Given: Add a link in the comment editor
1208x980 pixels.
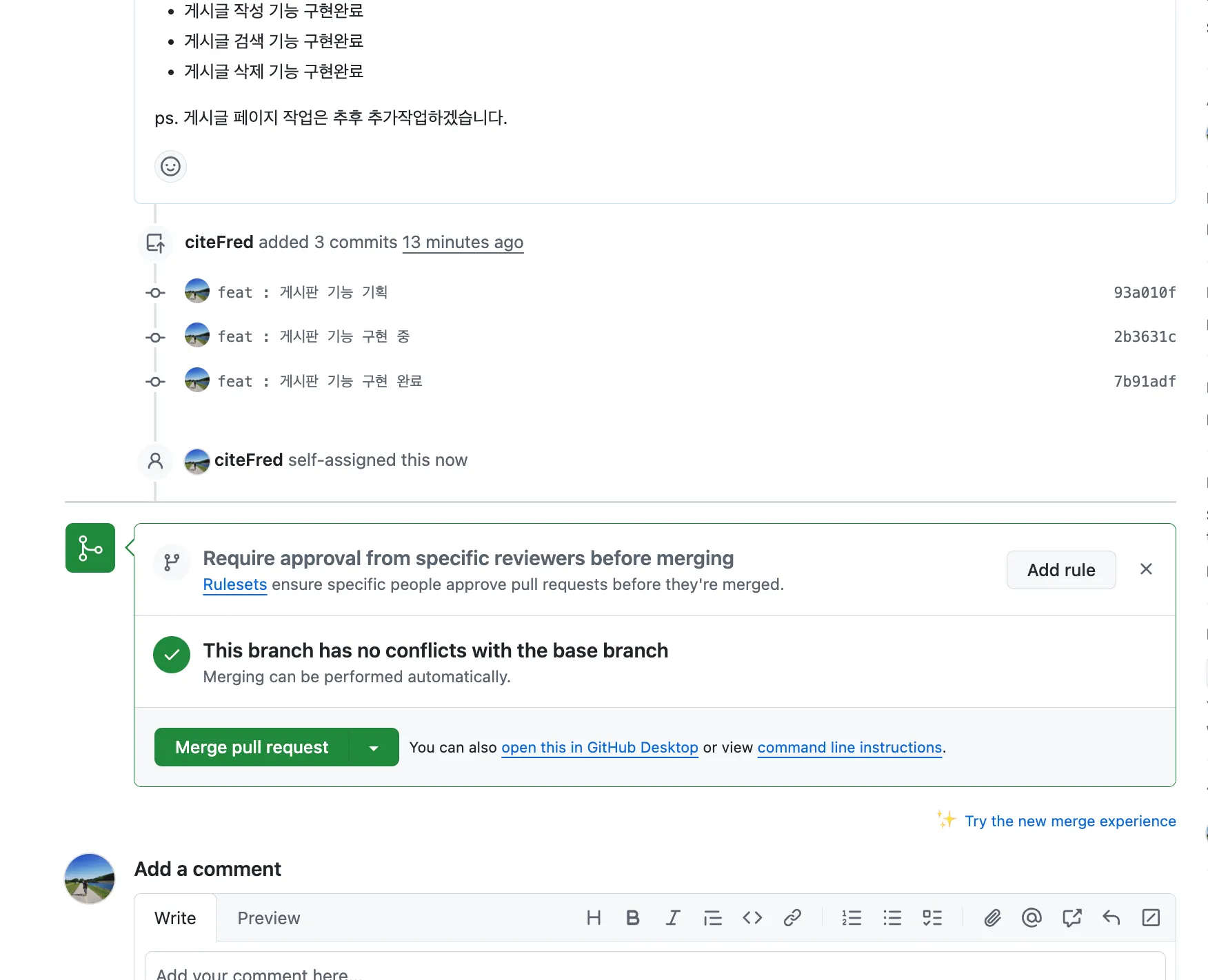Looking at the screenshot, I should tap(792, 918).
